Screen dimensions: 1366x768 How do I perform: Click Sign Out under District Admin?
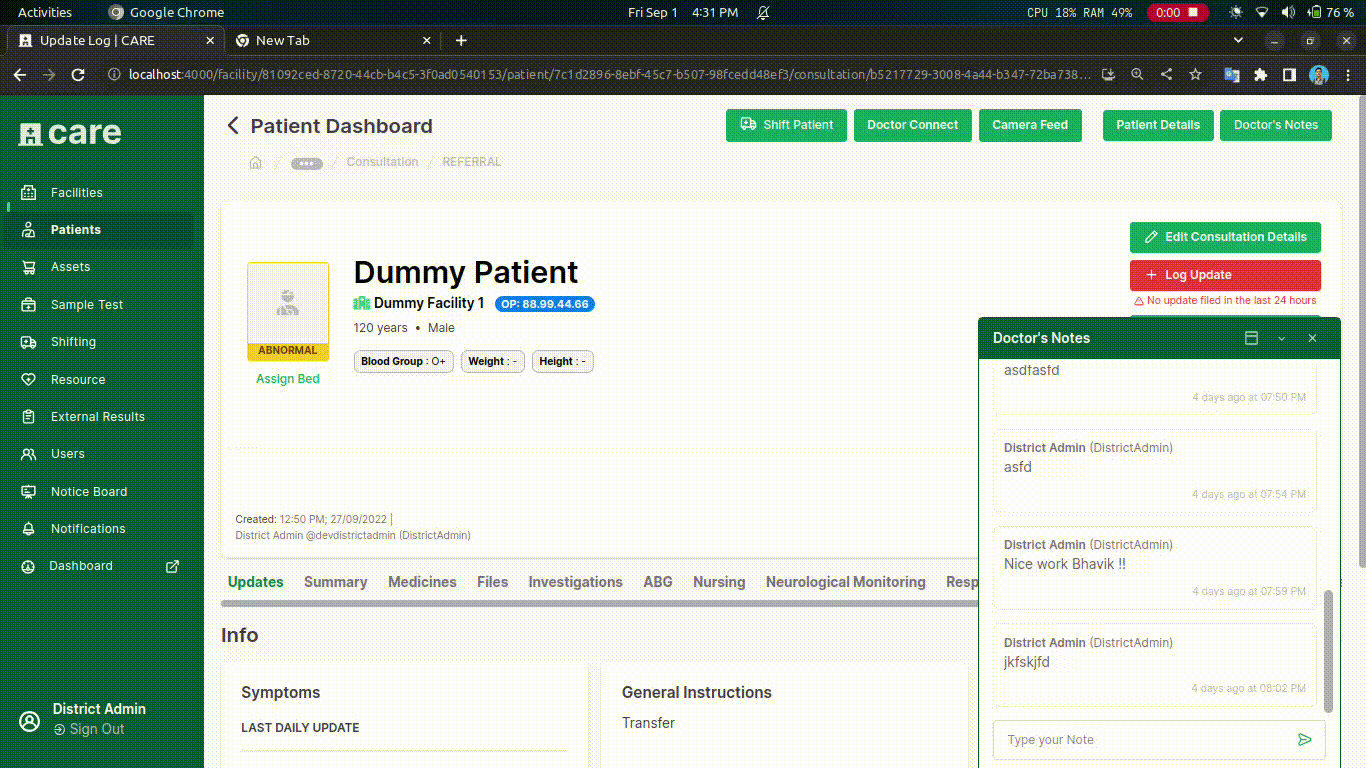coord(96,730)
